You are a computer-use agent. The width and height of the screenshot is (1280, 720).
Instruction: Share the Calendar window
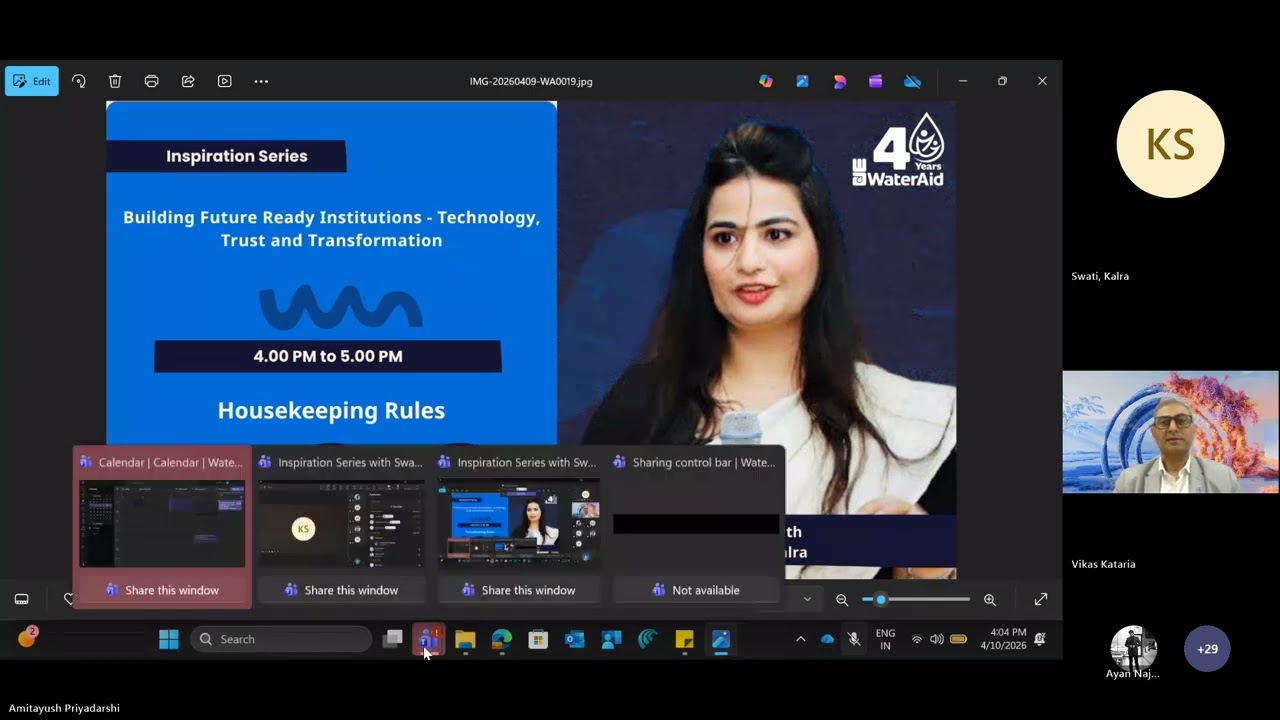[162, 590]
